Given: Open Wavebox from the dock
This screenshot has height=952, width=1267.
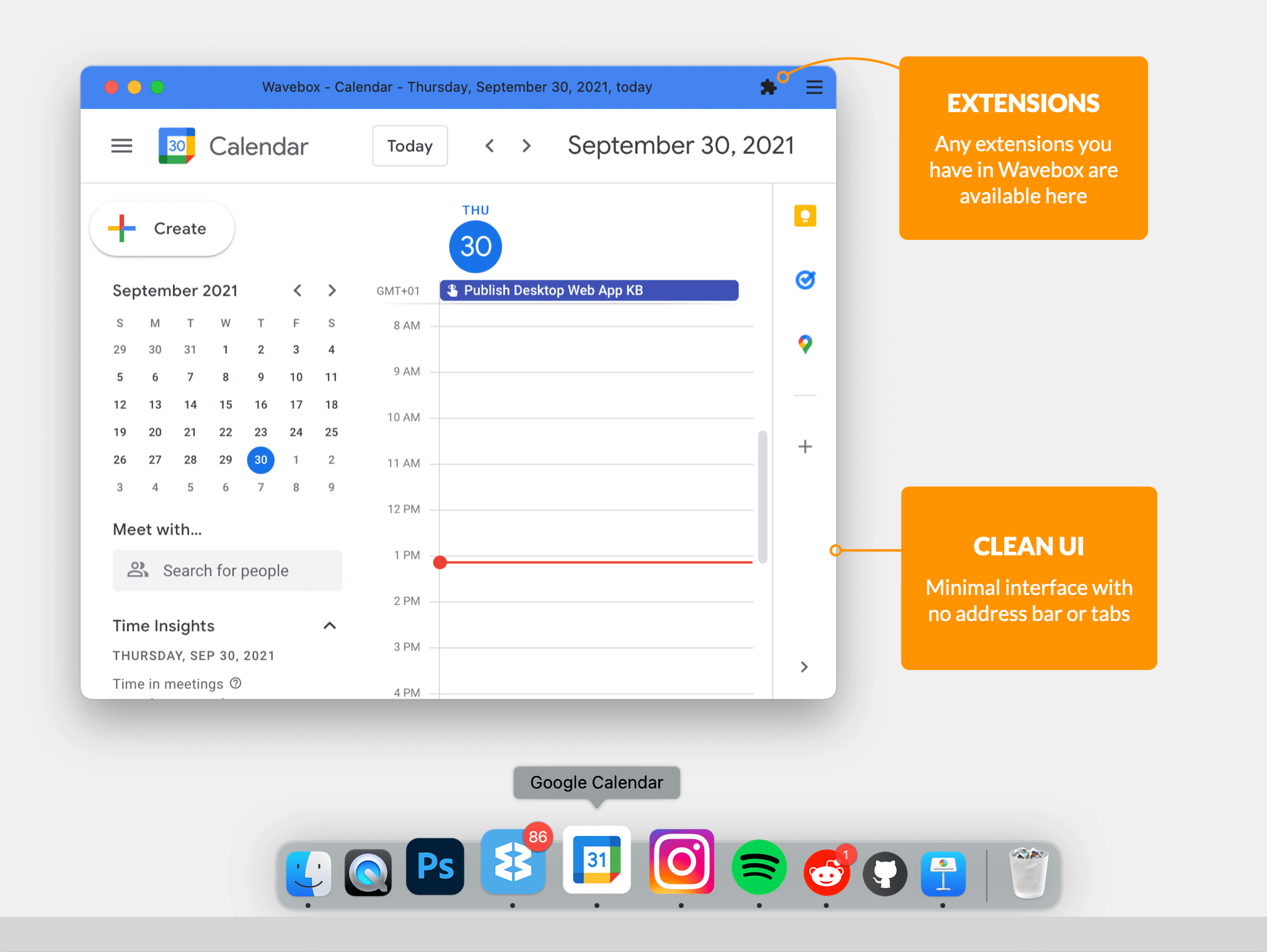Looking at the screenshot, I should click(x=513, y=862).
